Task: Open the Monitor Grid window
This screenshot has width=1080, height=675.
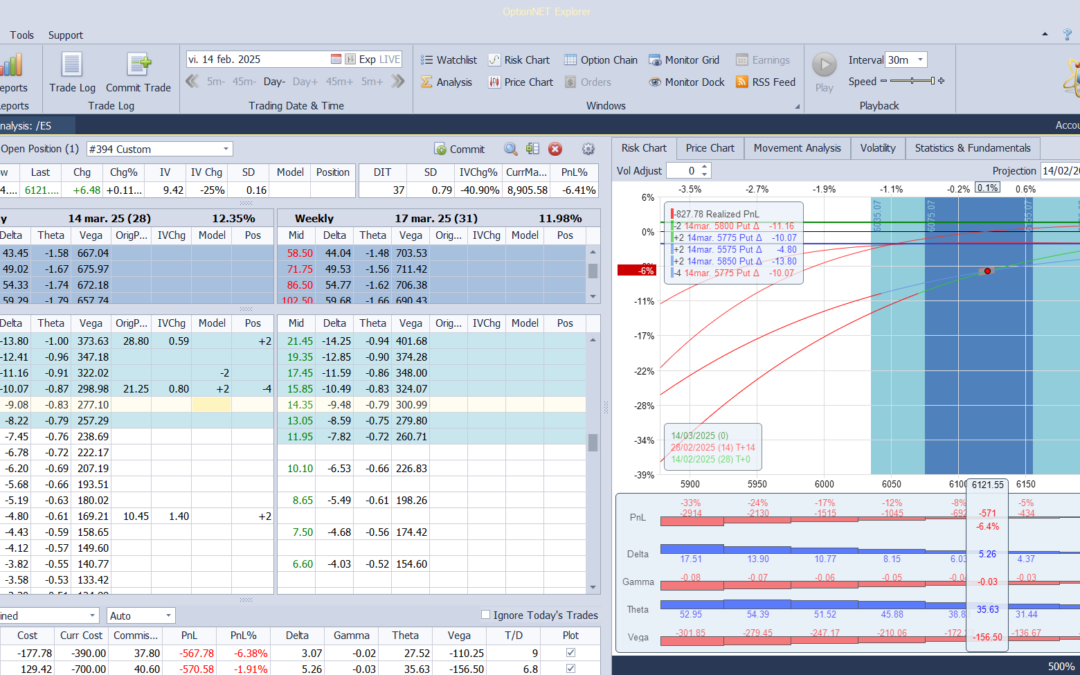Action: 684,60
